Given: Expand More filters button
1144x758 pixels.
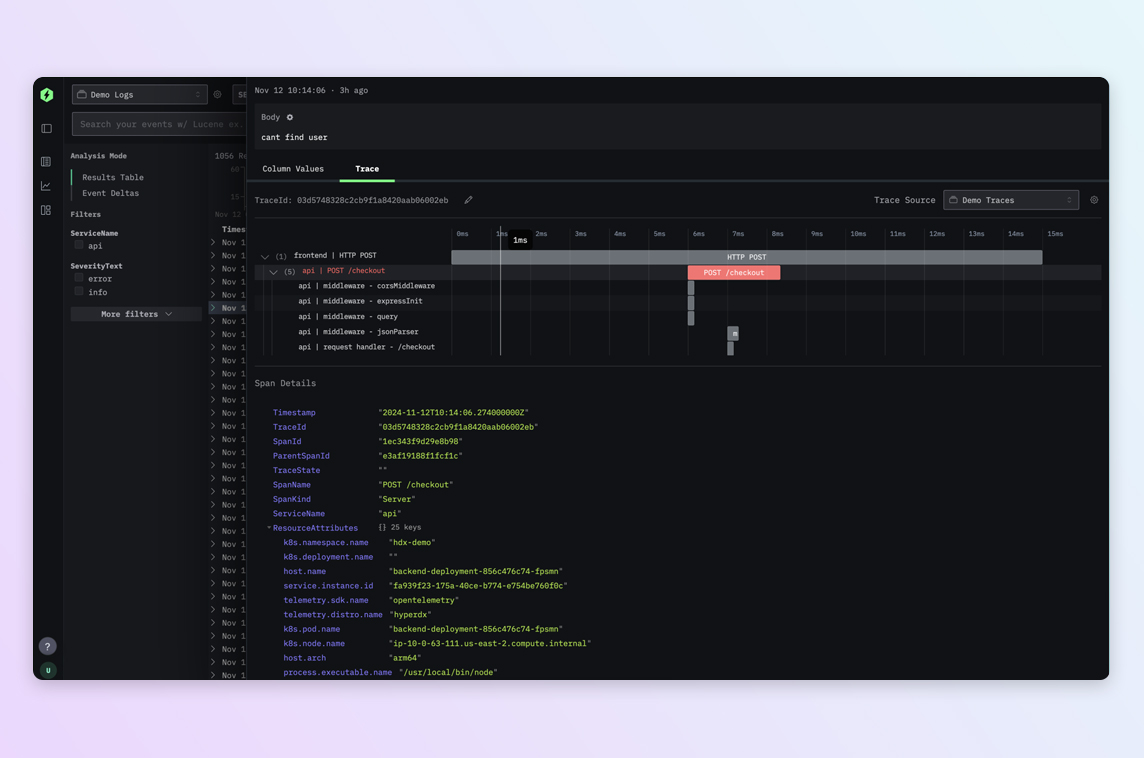Looking at the screenshot, I should (136, 314).
